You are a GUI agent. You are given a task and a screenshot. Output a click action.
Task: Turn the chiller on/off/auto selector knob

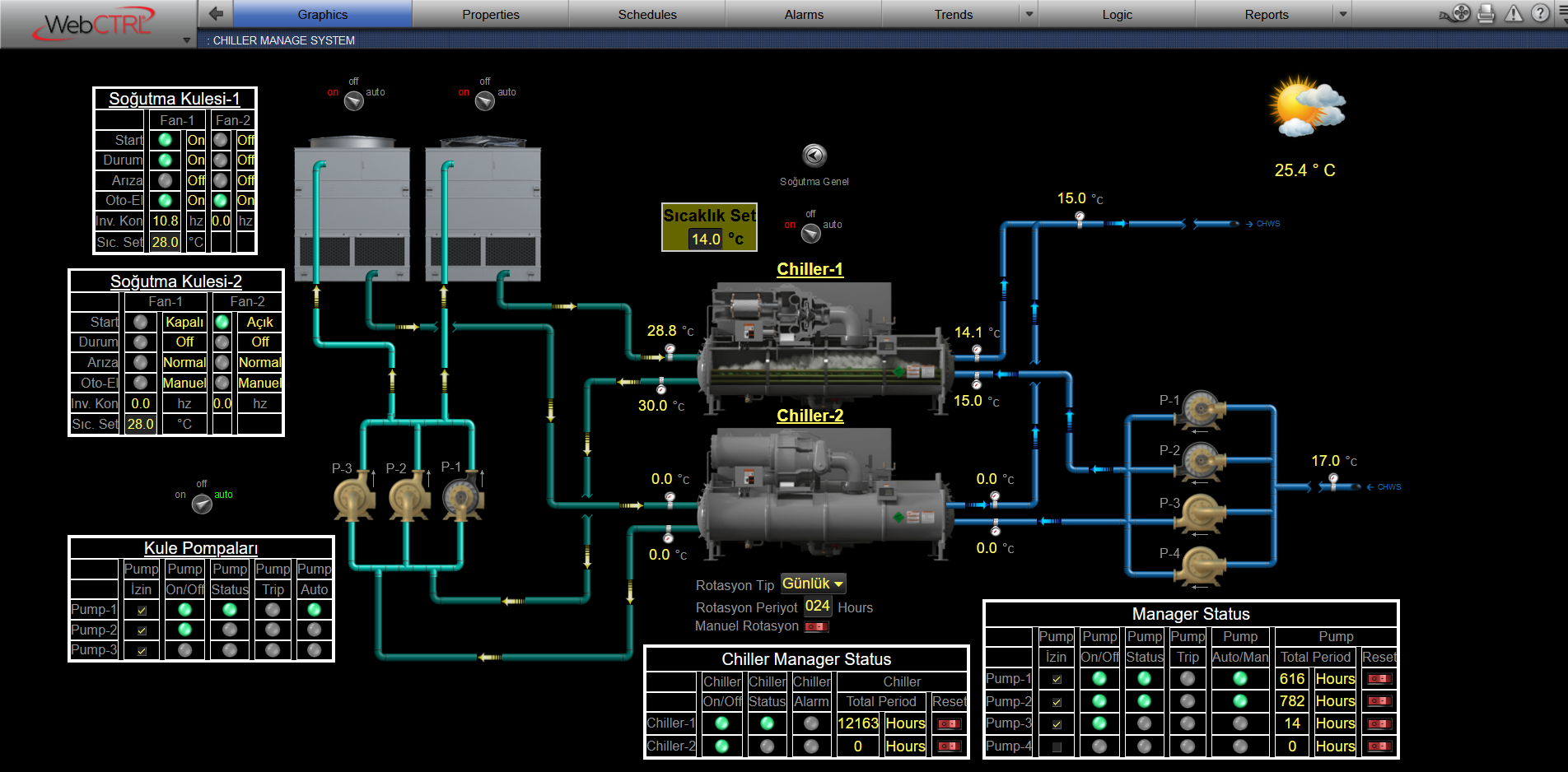[x=811, y=234]
